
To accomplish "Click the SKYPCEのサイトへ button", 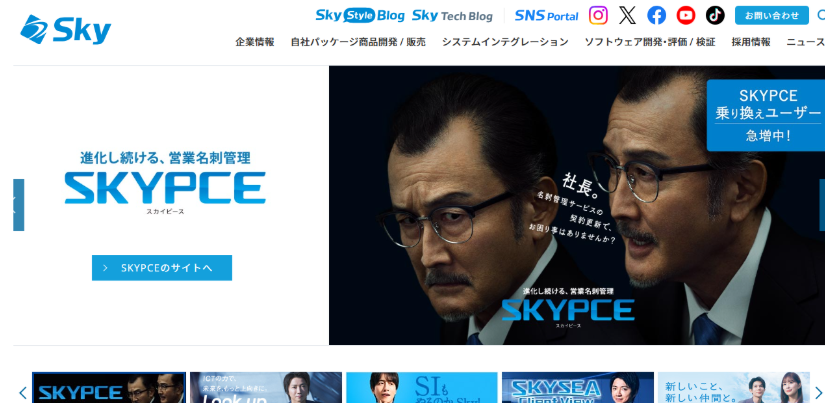I will 162,268.
